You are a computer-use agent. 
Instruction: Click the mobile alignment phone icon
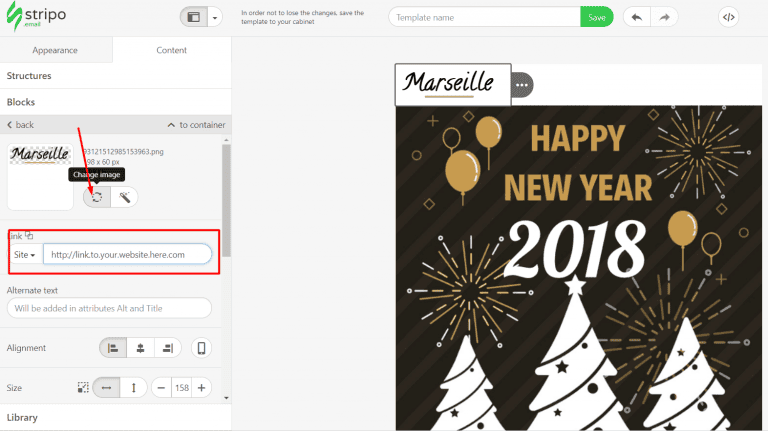pyautogui.click(x=201, y=348)
